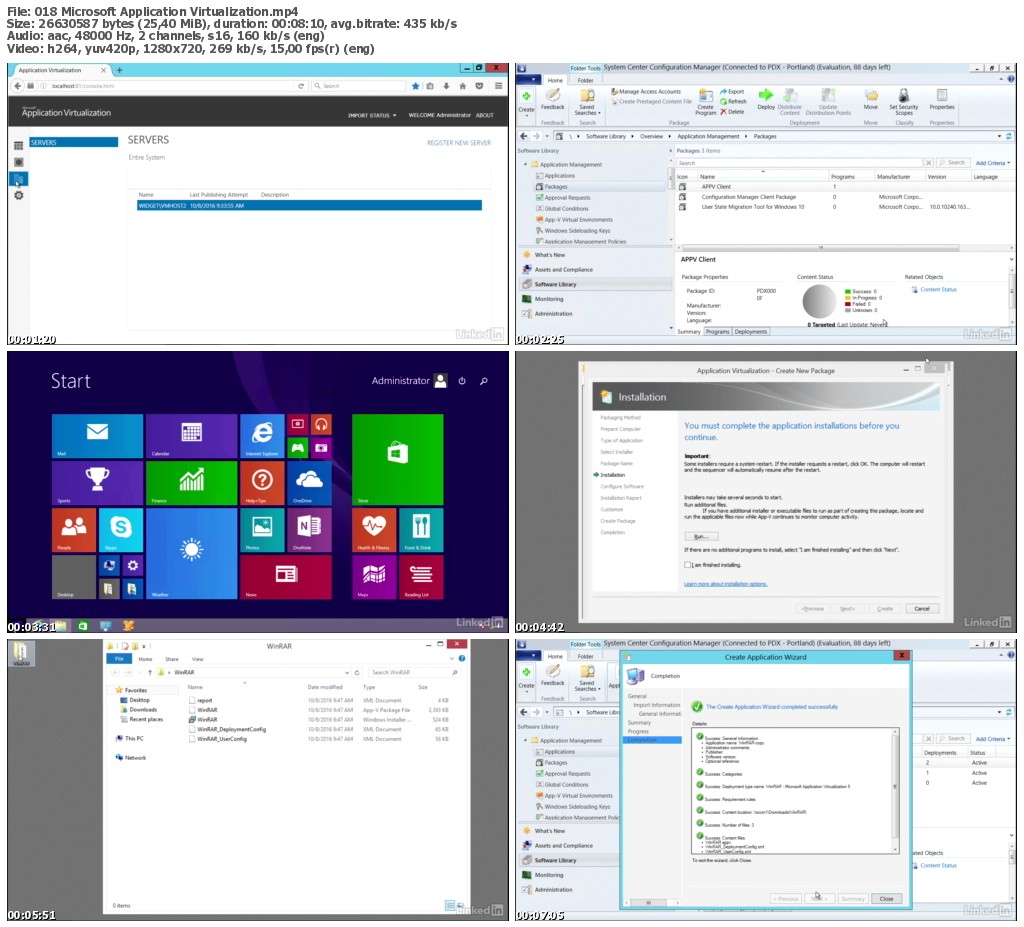
Task: Reload the localhost console page
Action: tap(301, 86)
